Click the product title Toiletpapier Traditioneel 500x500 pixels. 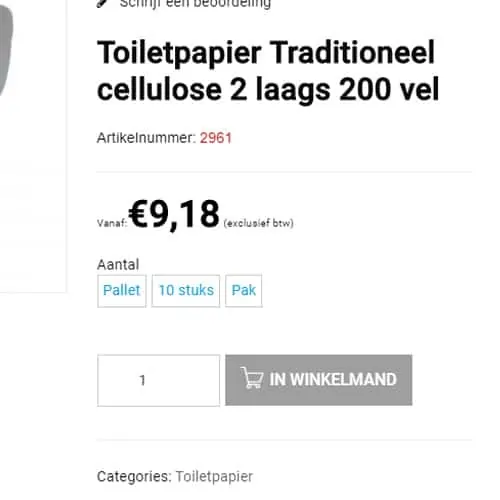click(266, 53)
